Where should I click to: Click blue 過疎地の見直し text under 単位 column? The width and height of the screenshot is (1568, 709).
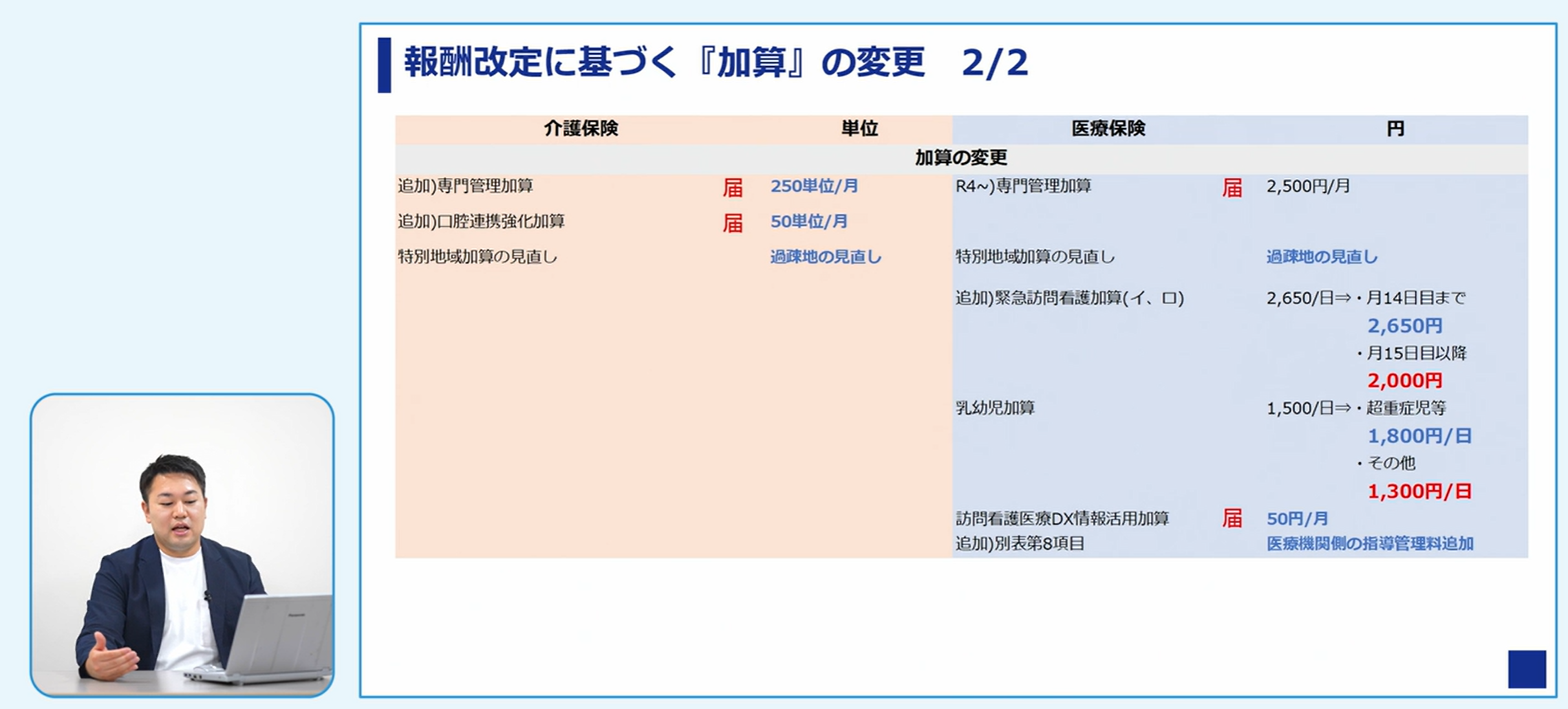825,257
